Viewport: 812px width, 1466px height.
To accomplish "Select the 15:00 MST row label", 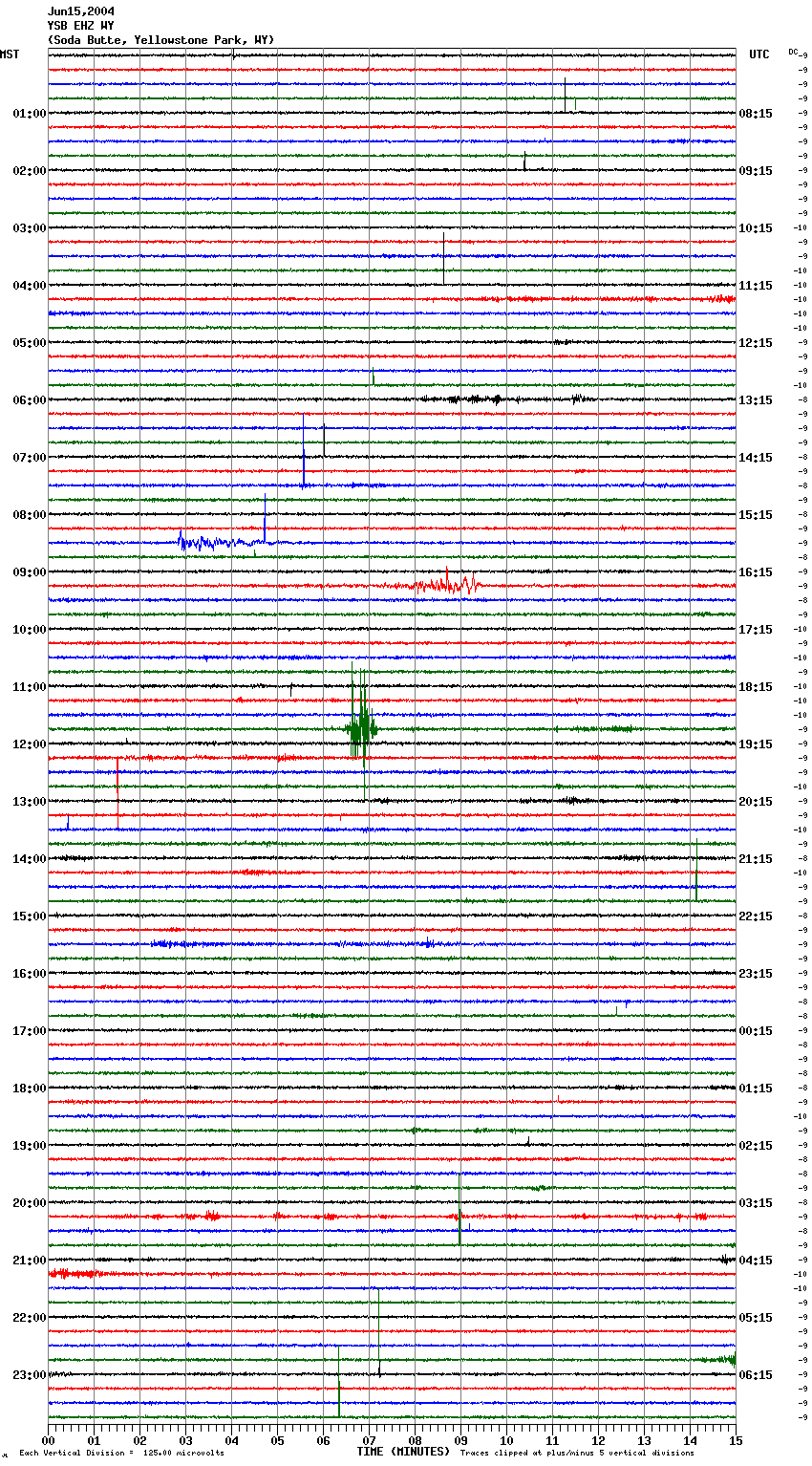I will click(30, 916).
